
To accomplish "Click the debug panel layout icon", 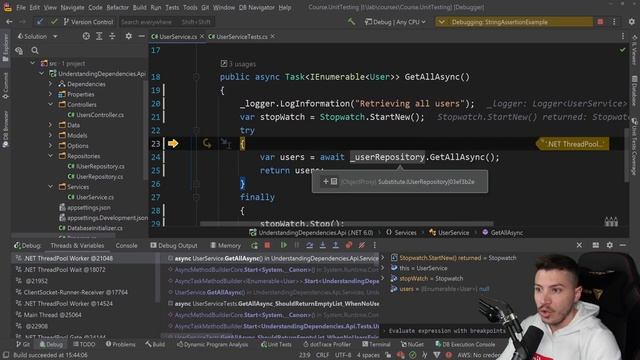I will pos(596,245).
